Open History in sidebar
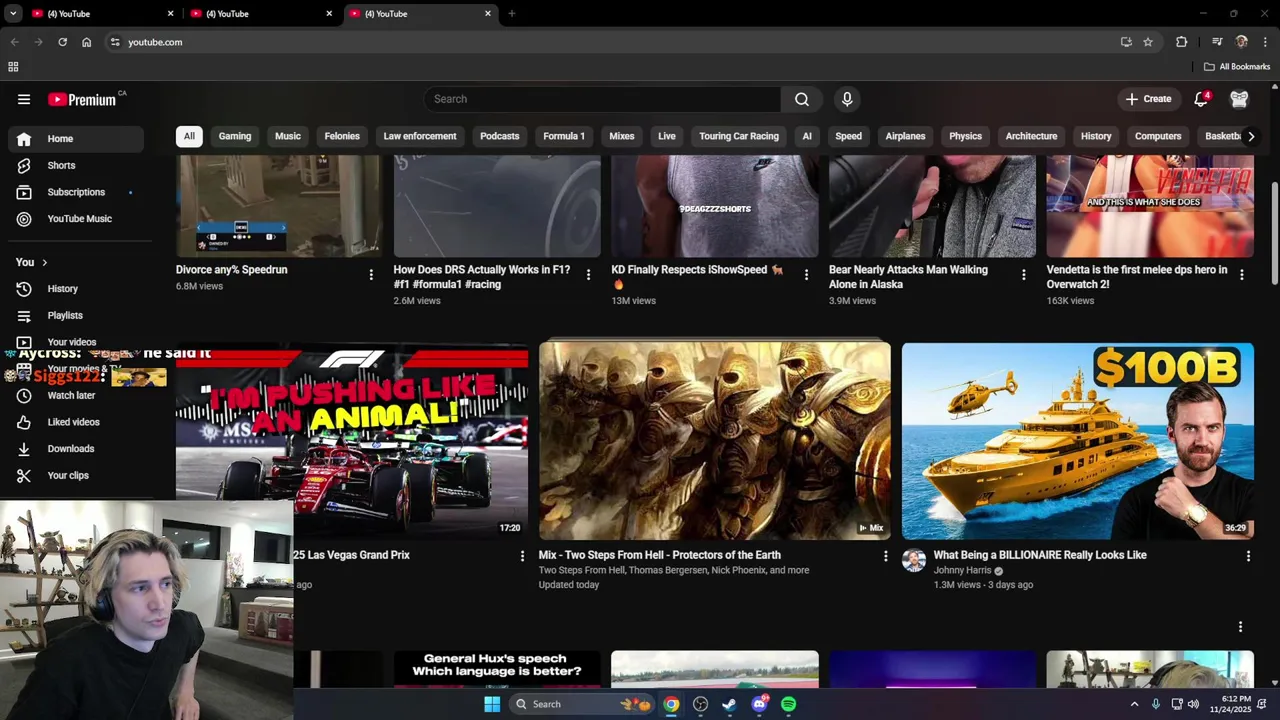 (75, 289)
